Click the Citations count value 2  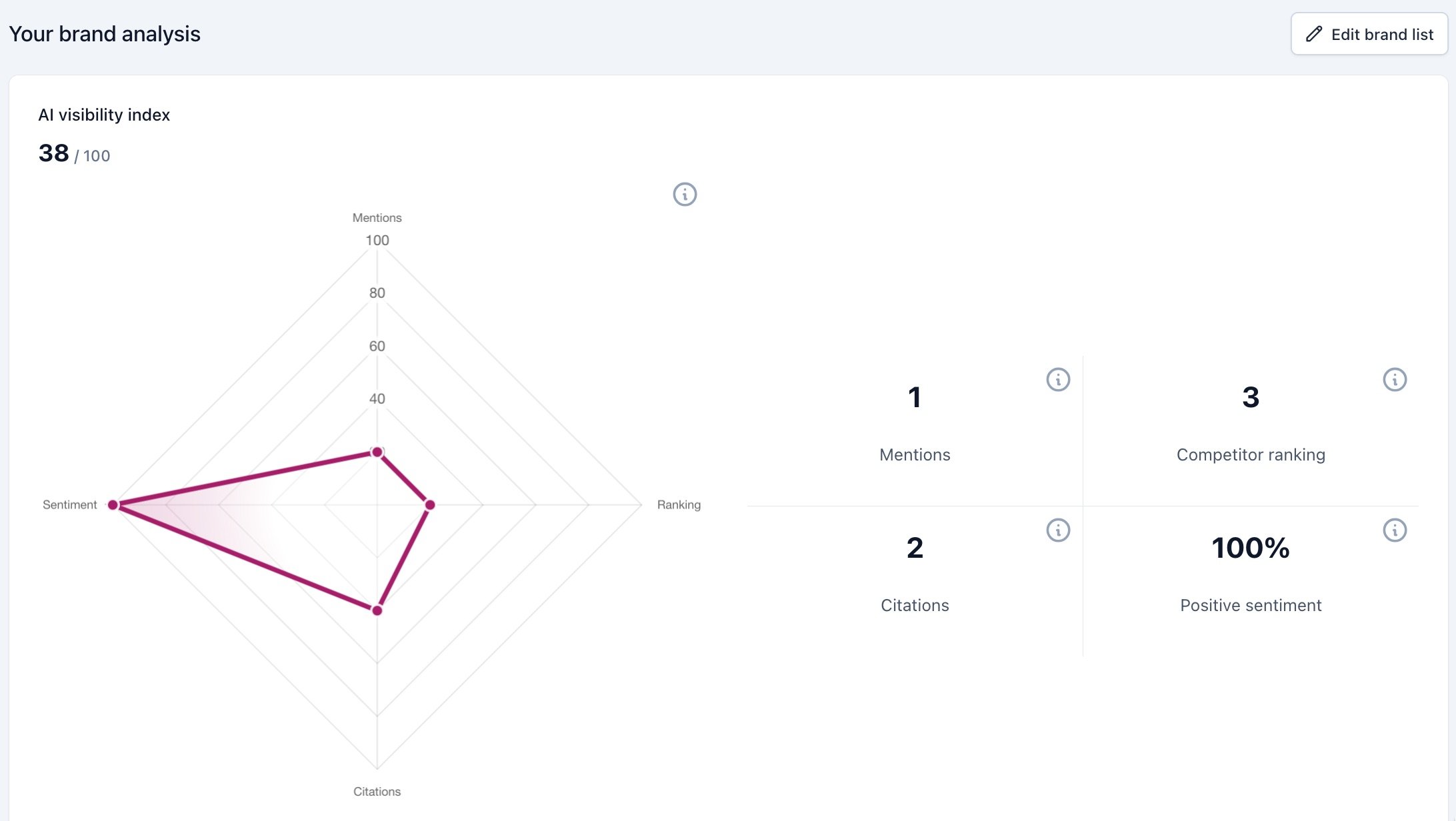[915, 548]
